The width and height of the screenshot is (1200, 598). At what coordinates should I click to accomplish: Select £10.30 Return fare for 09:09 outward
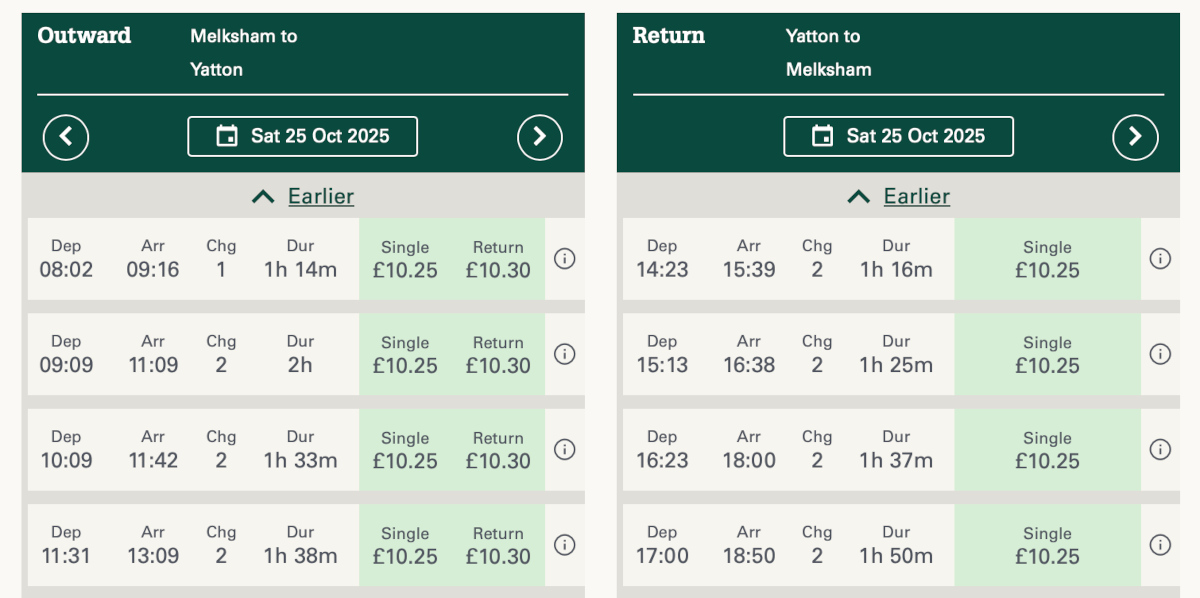(x=498, y=355)
